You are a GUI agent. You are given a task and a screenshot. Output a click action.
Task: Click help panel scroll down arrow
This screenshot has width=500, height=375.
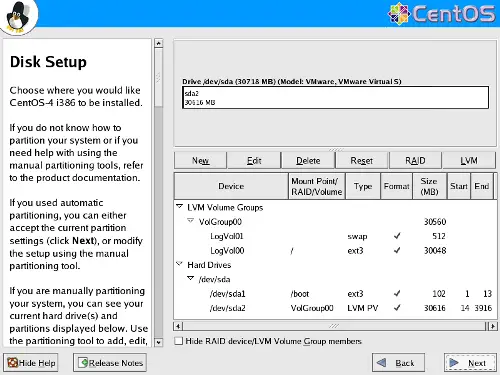[159, 342]
